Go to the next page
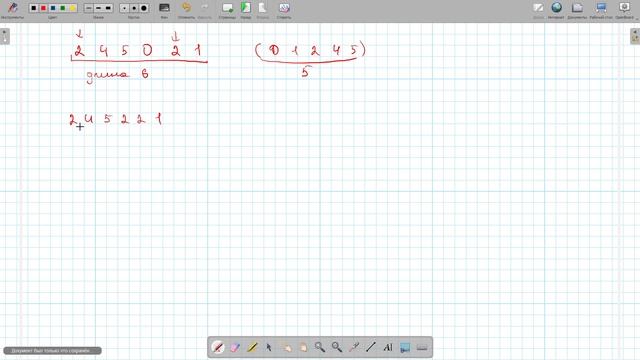 pos(262,8)
